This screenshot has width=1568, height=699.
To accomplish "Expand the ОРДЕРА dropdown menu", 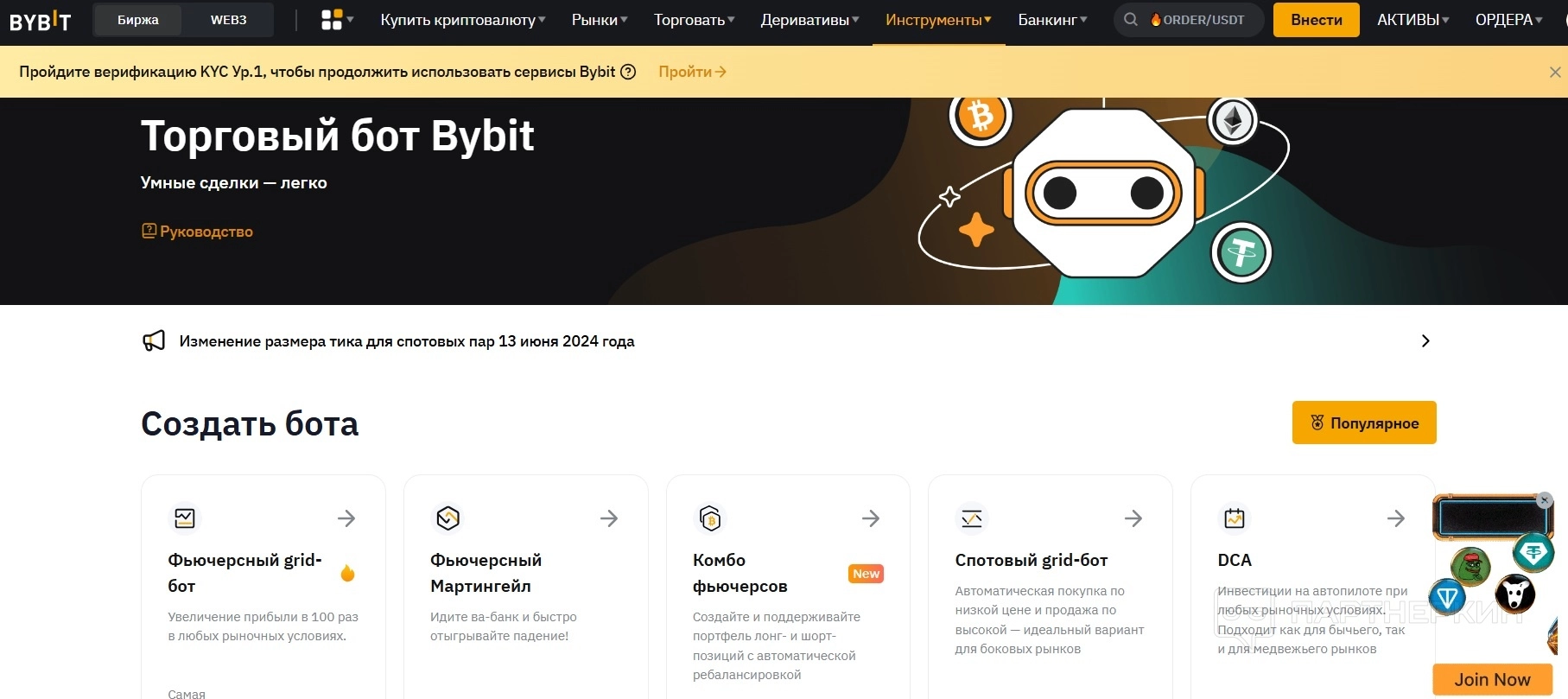I will point(1509,20).
